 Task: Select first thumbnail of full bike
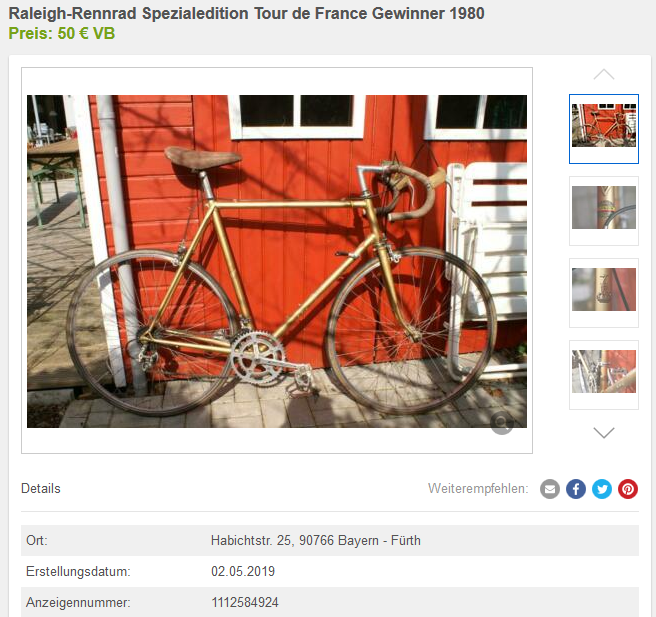[604, 129]
